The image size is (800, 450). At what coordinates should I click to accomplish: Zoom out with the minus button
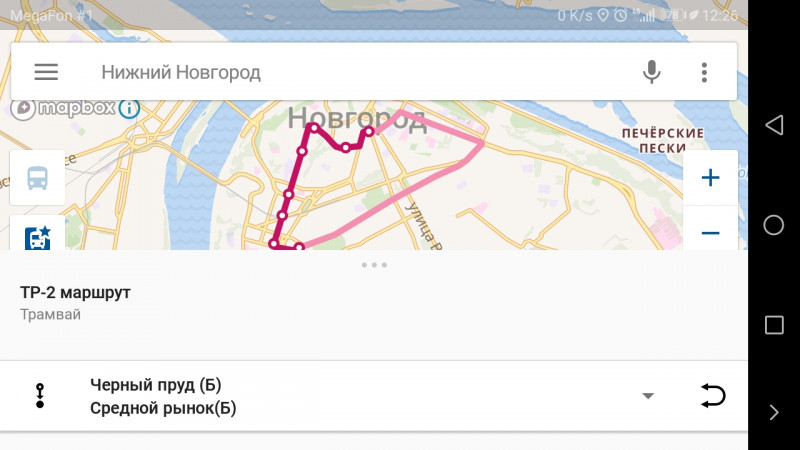[710, 231]
